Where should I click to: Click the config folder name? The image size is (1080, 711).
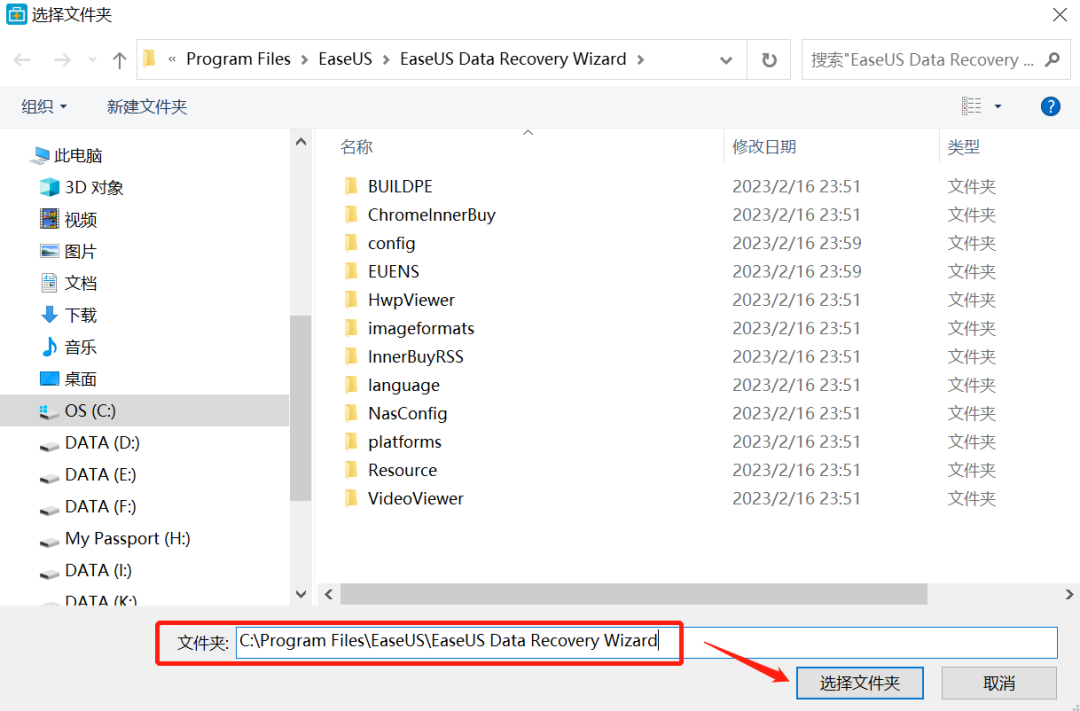pyautogui.click(x=391, y=243)
